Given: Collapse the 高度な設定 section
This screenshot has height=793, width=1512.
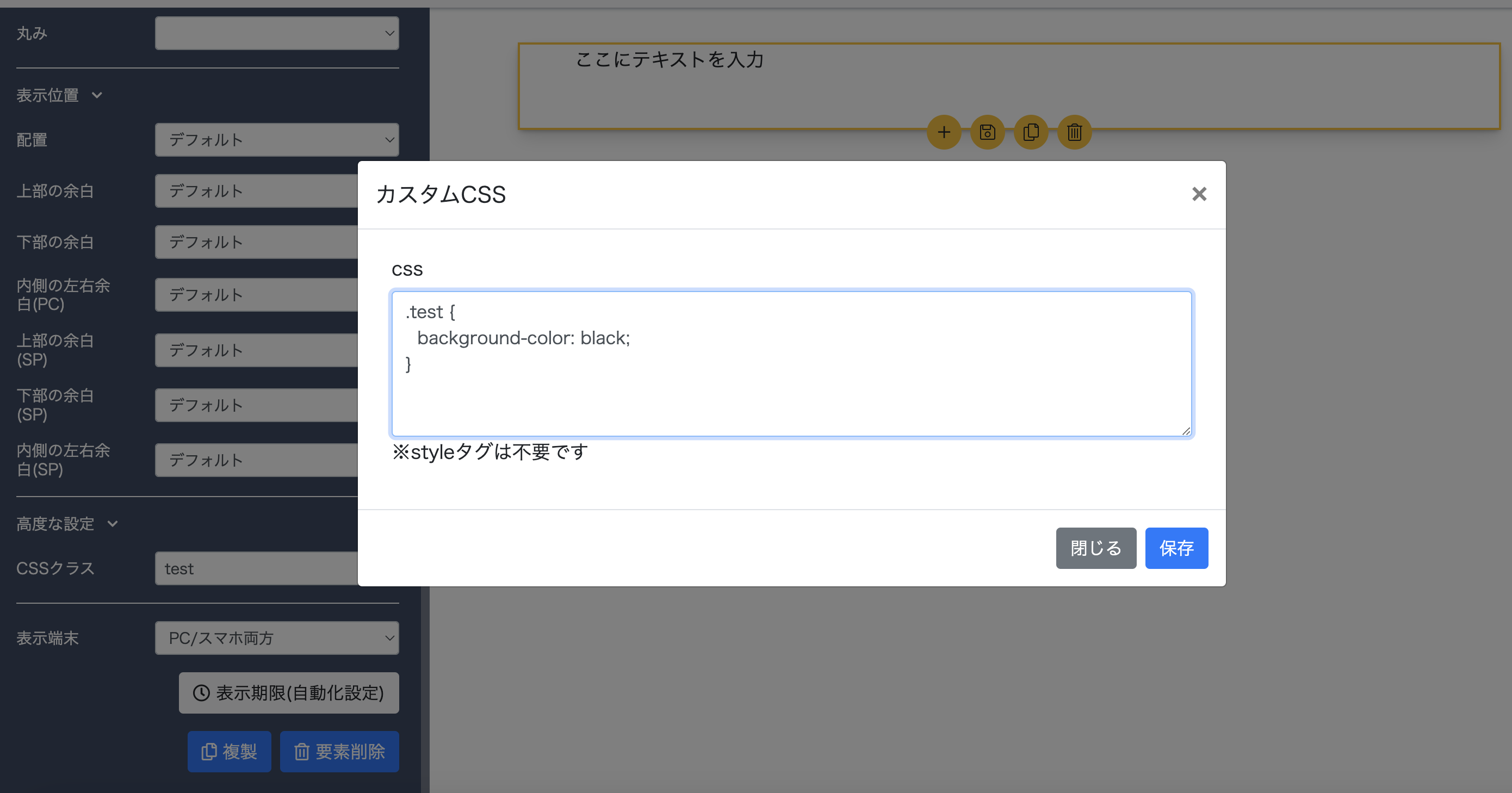Looking at the screenshot, I should [67, 524].
